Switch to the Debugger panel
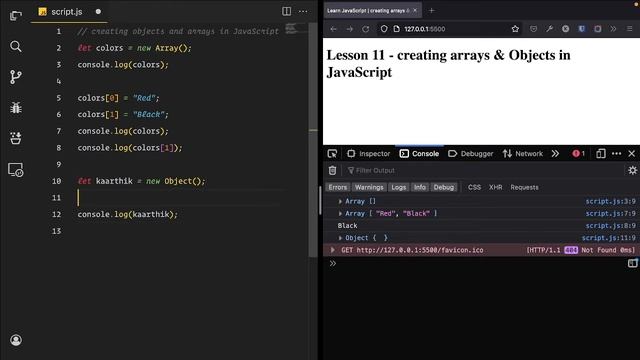640x360 pixels. pyautogui.click(x=471, y=153)
